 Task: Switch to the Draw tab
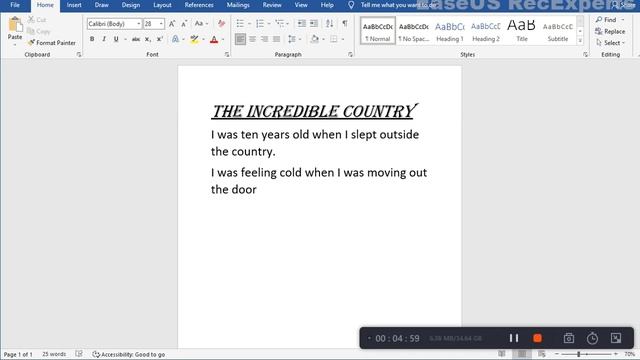pyautogui.click(x=101, y=5)
